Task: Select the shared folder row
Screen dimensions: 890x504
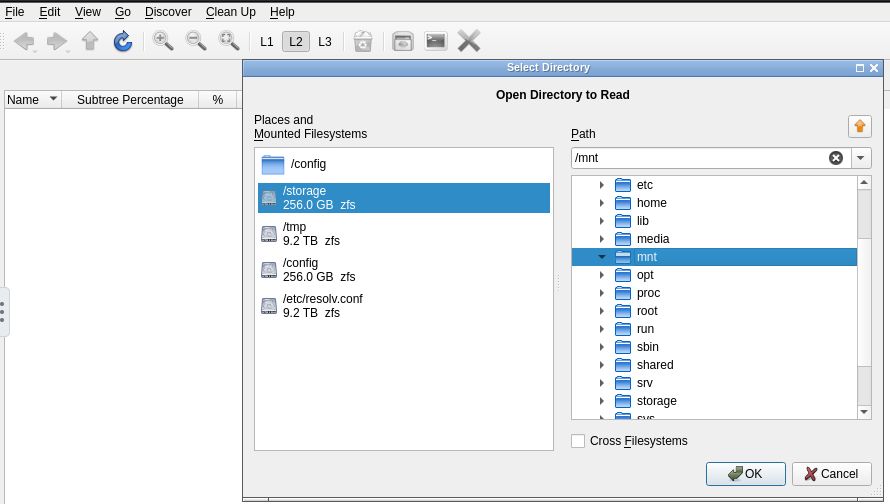Action: [x=714, y=365]
